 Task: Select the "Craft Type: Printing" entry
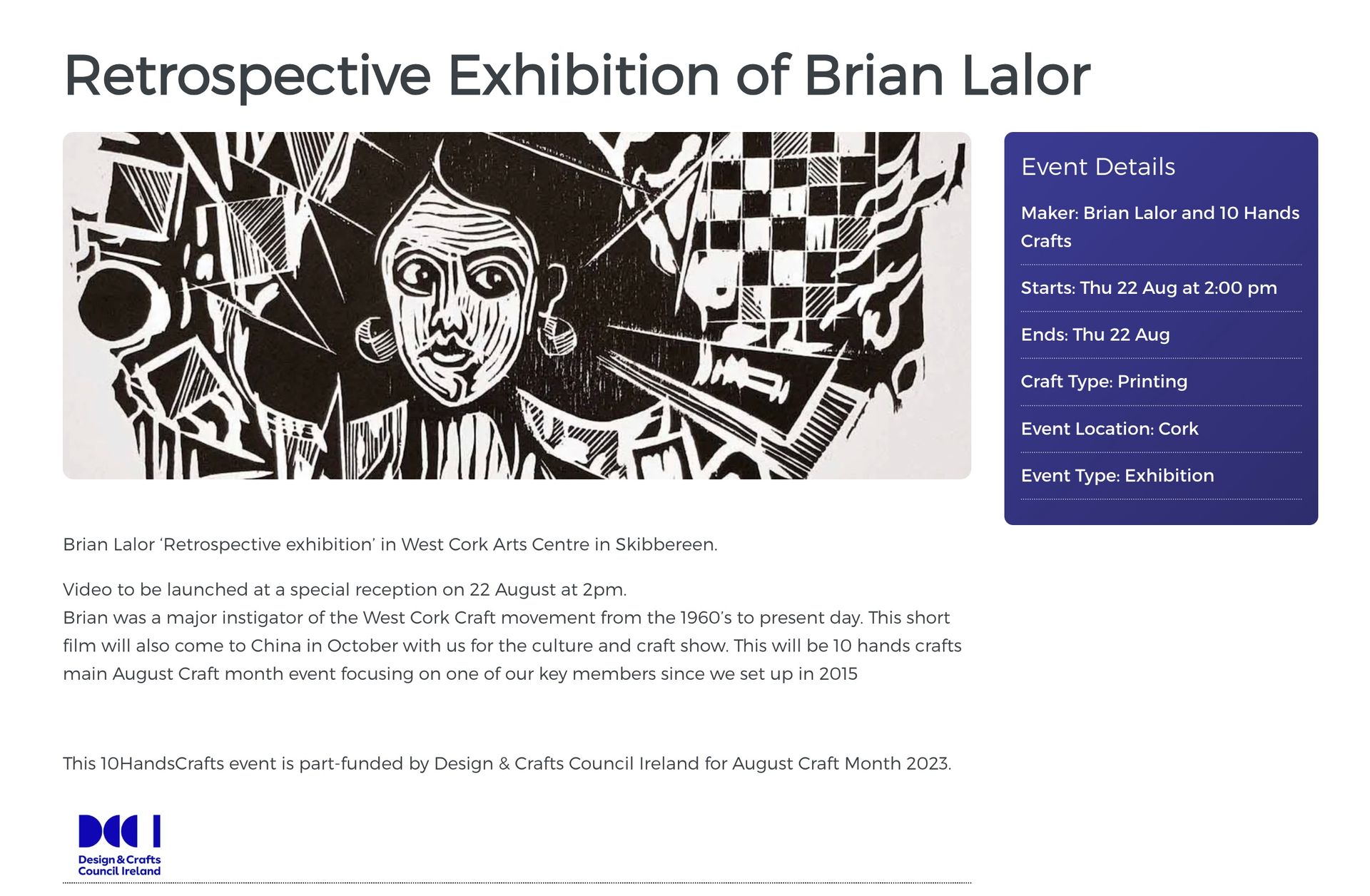(x=1104, y=382)
